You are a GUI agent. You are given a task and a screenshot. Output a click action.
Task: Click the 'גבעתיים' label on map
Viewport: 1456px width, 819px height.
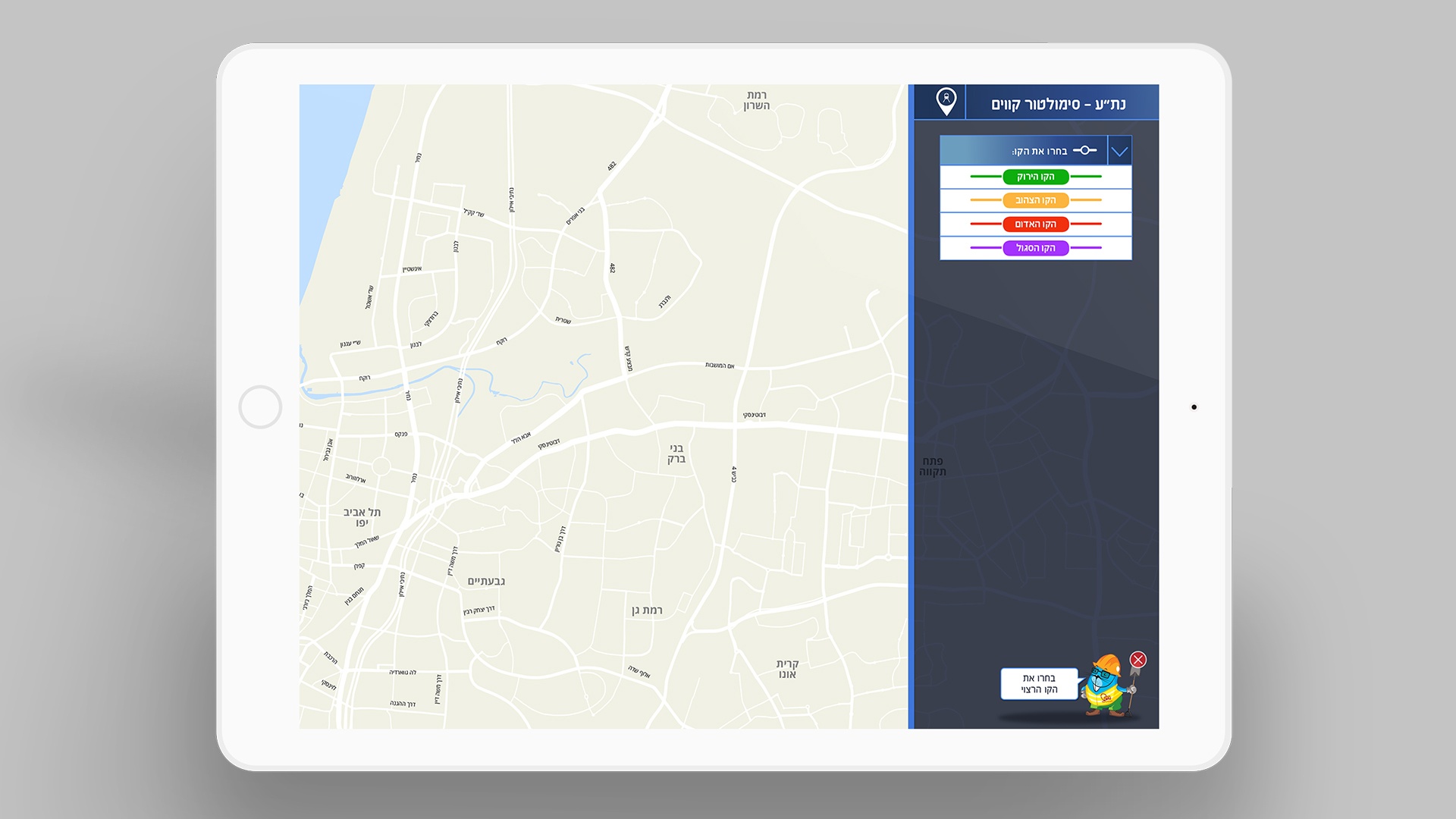pyautogui.click(x=486, y=582)
